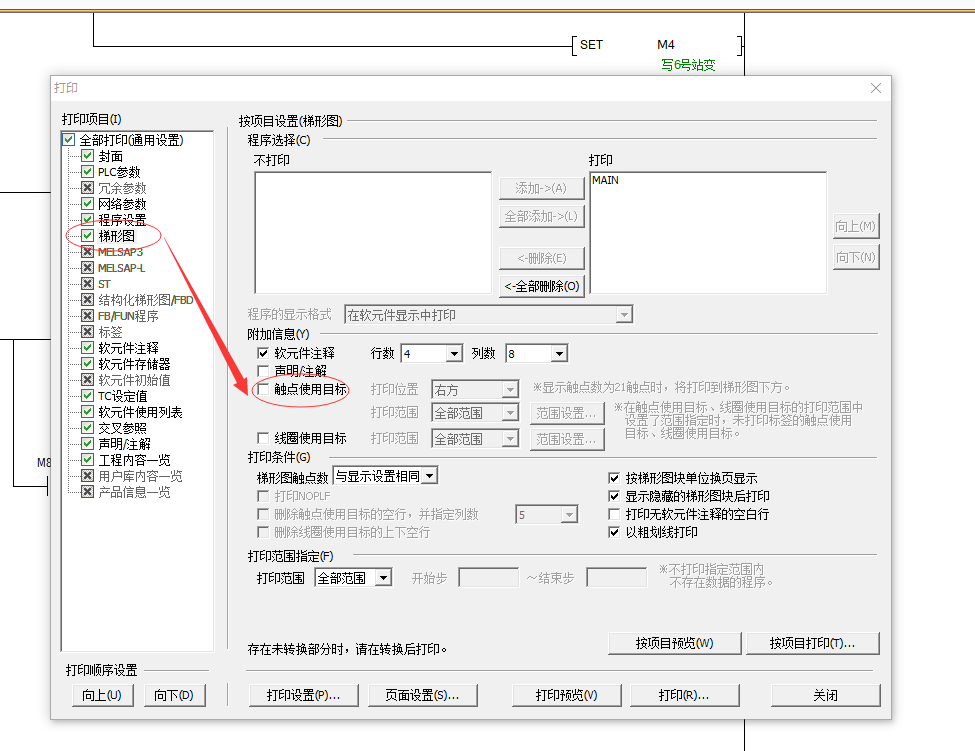Uncheck 以粗划线打印 option
Viewport: 975px width, 751px height.
[615, 532]
